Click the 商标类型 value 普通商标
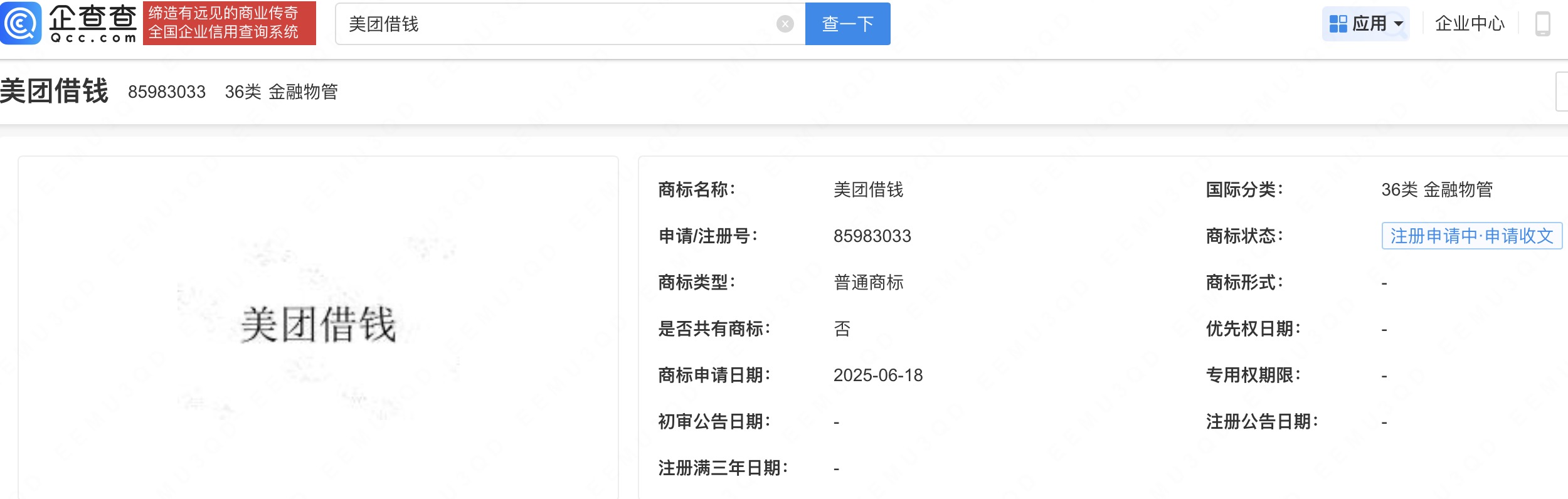Image resolution: width=1568 pixels, height=499 pixels. click(x=868, y=282)
